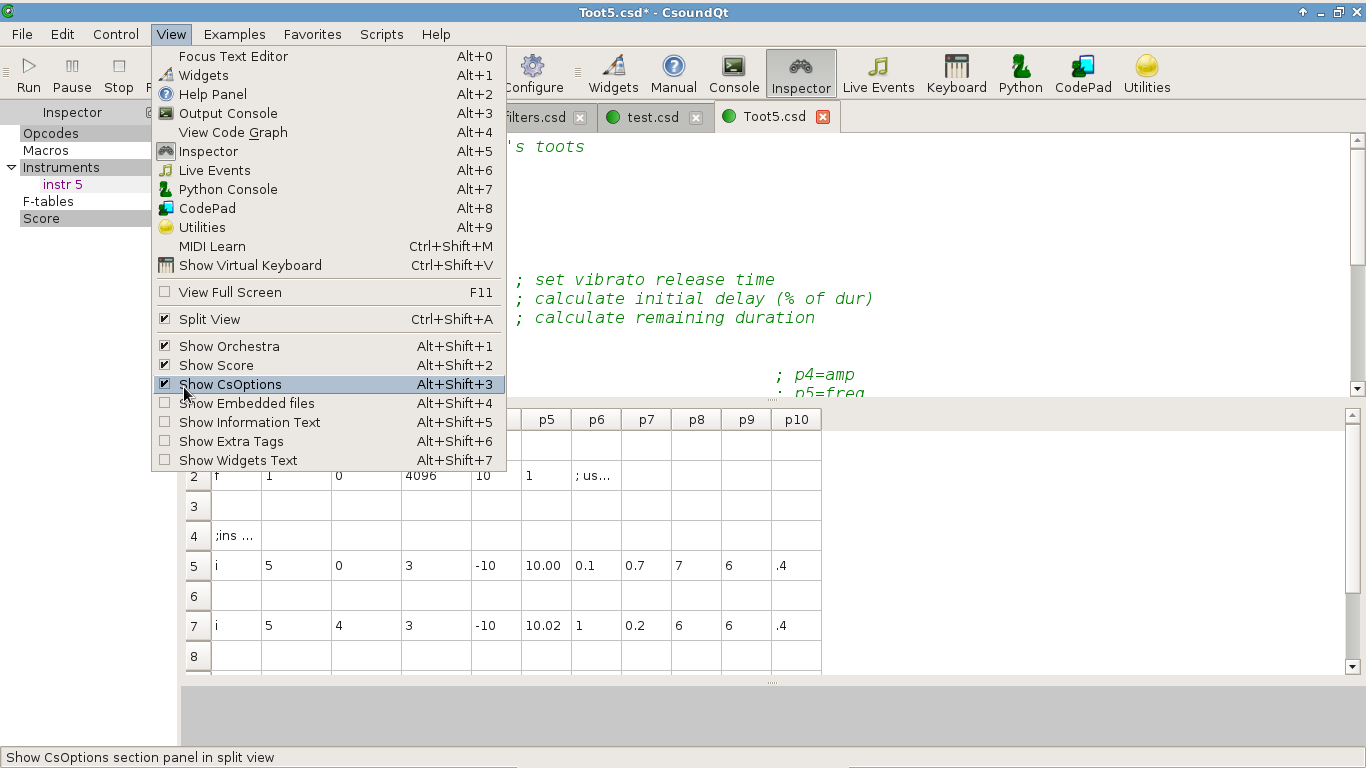Choose Python Console in View menu
Screen dimensions: 1366x768
tap(329, 189)
